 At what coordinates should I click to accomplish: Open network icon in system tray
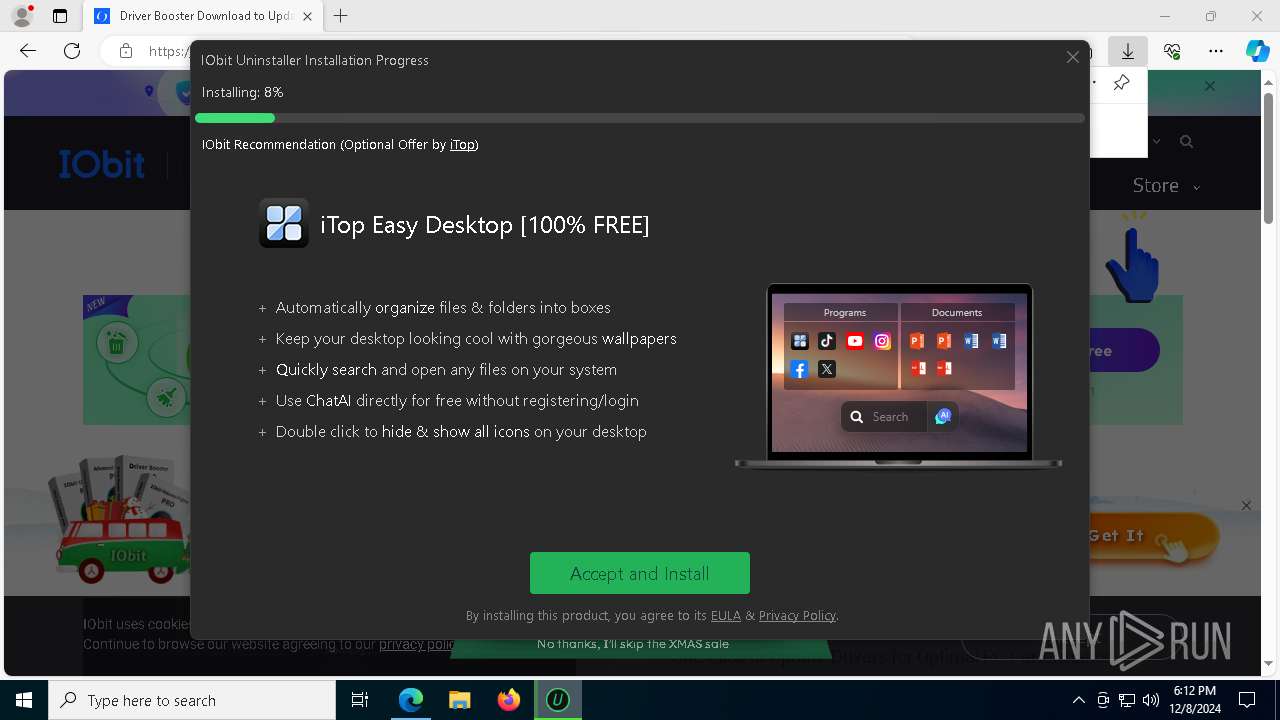[1126, 700]
